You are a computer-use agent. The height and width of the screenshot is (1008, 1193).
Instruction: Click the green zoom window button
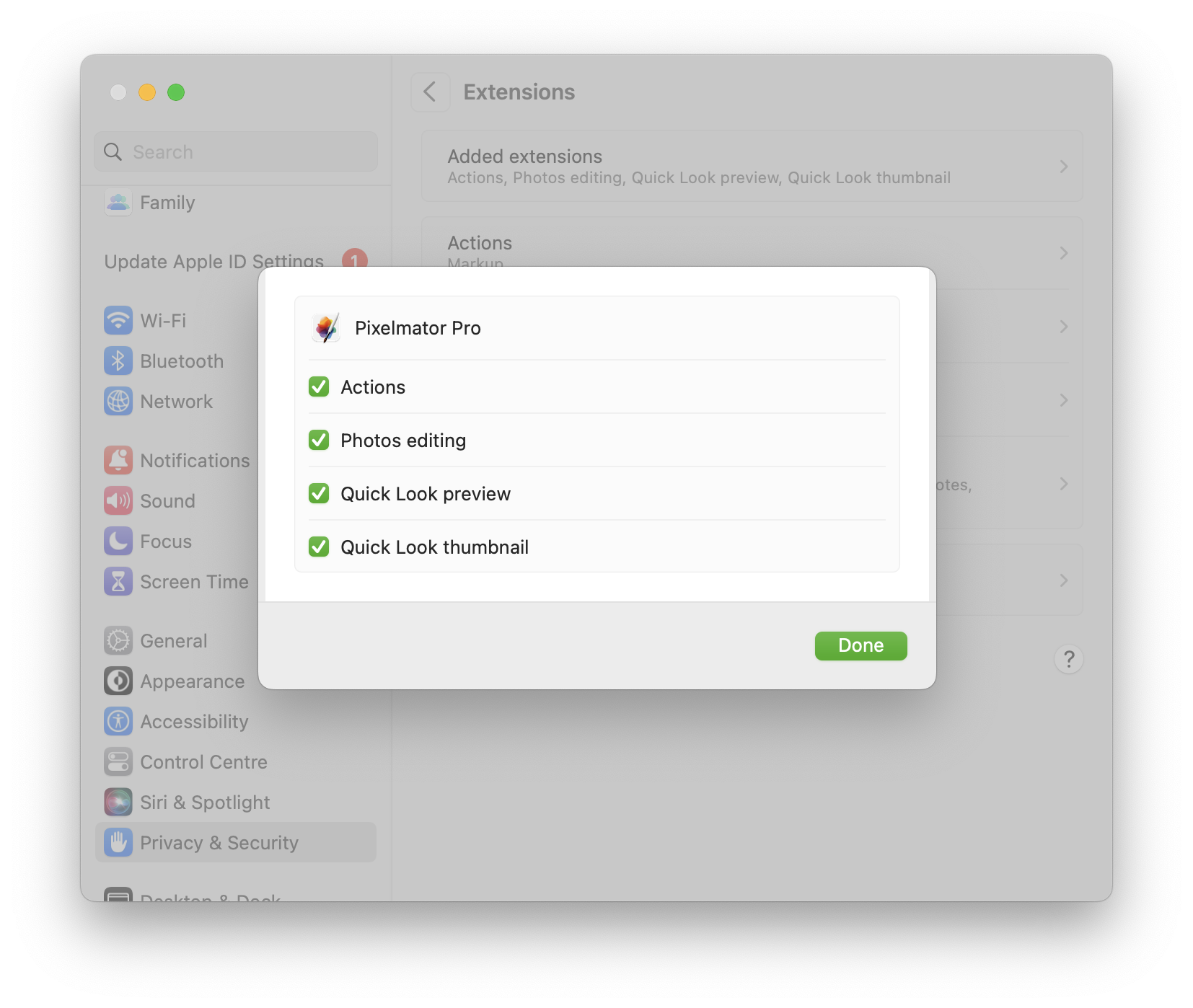coord(176,92)
